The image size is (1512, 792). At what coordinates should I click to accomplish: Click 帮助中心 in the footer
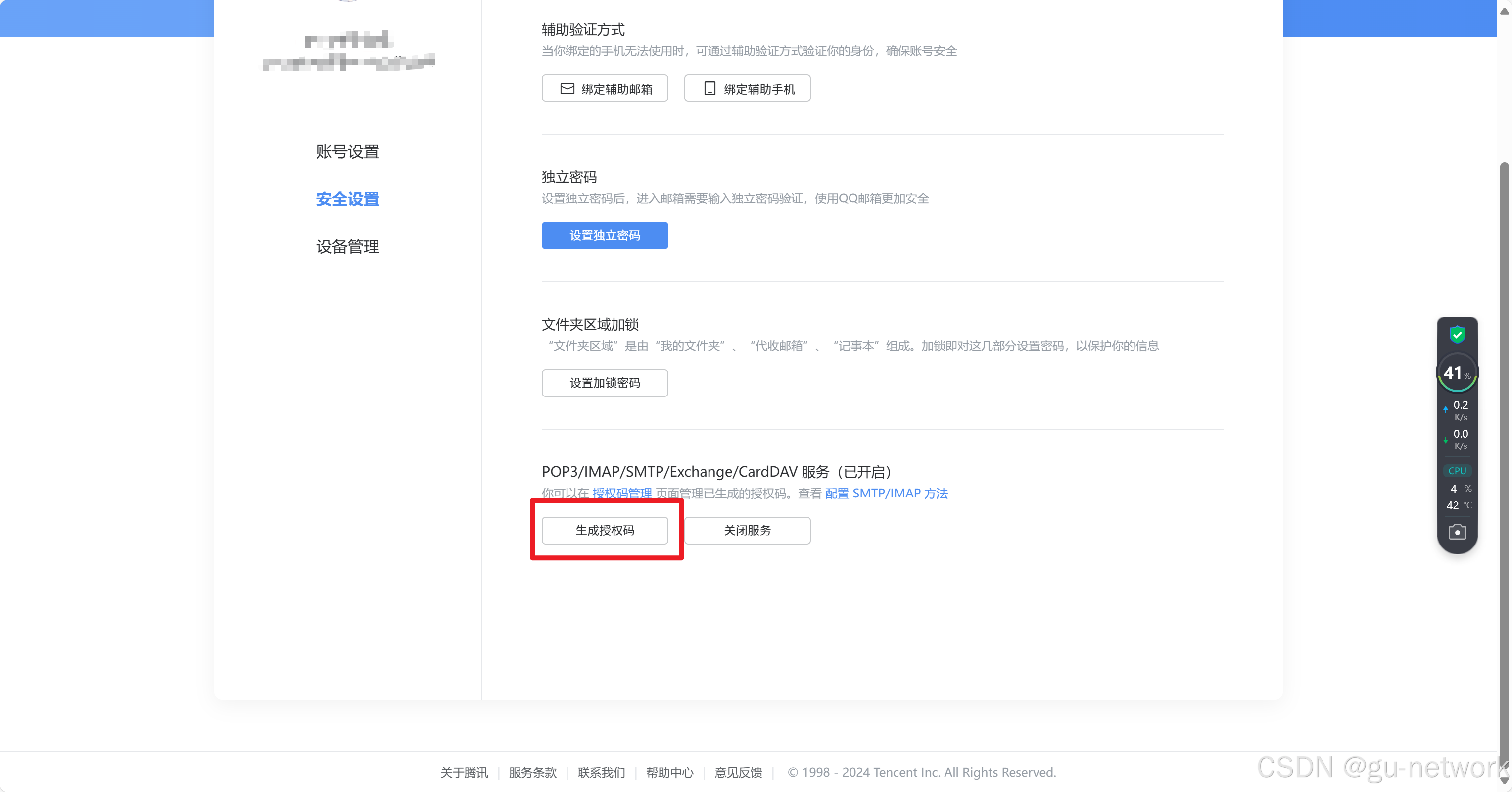pos(669,772)
